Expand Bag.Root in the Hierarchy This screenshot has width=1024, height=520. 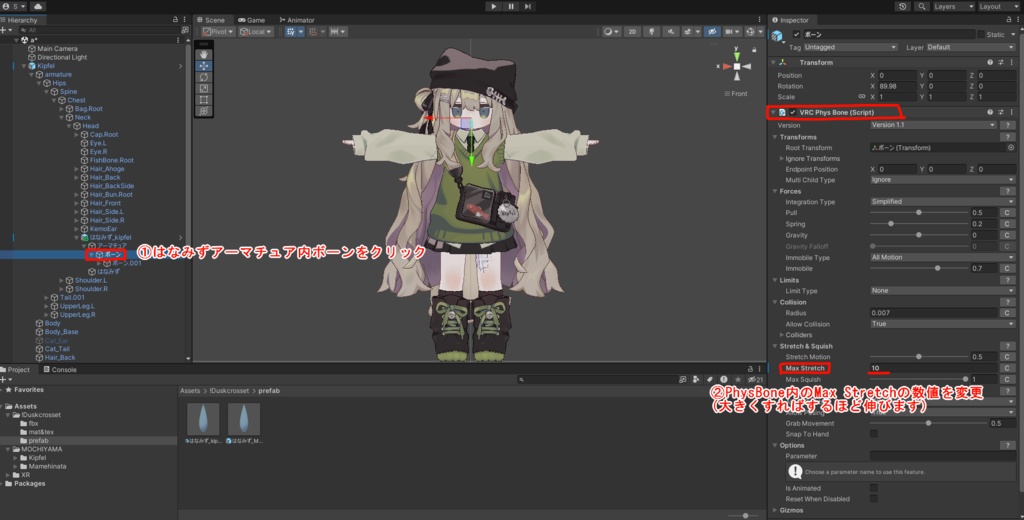(62, 109)
